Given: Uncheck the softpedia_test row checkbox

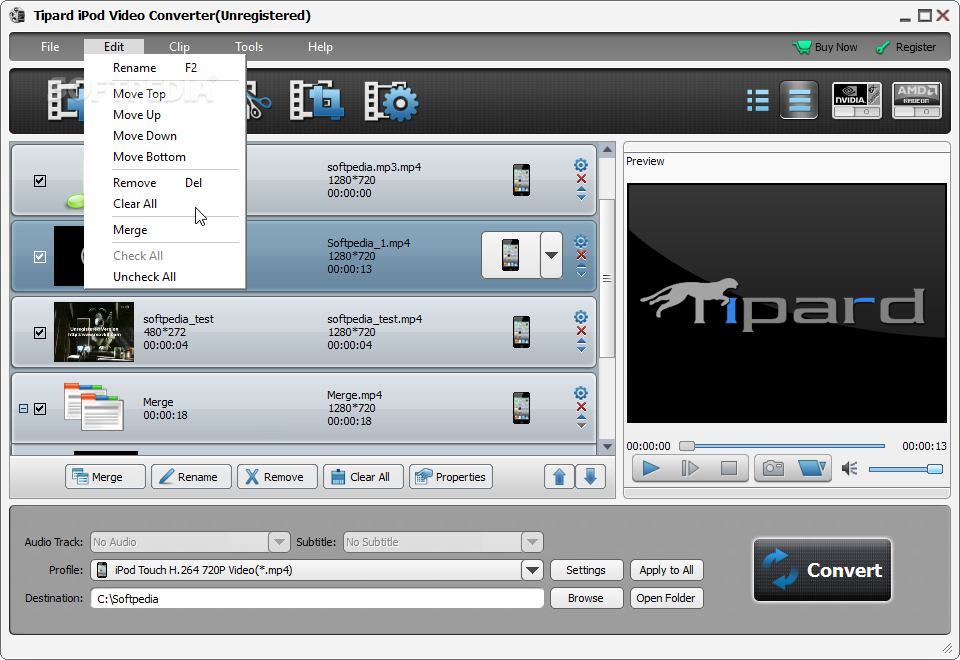Looking at the screenshot, I should pos(40,332).
